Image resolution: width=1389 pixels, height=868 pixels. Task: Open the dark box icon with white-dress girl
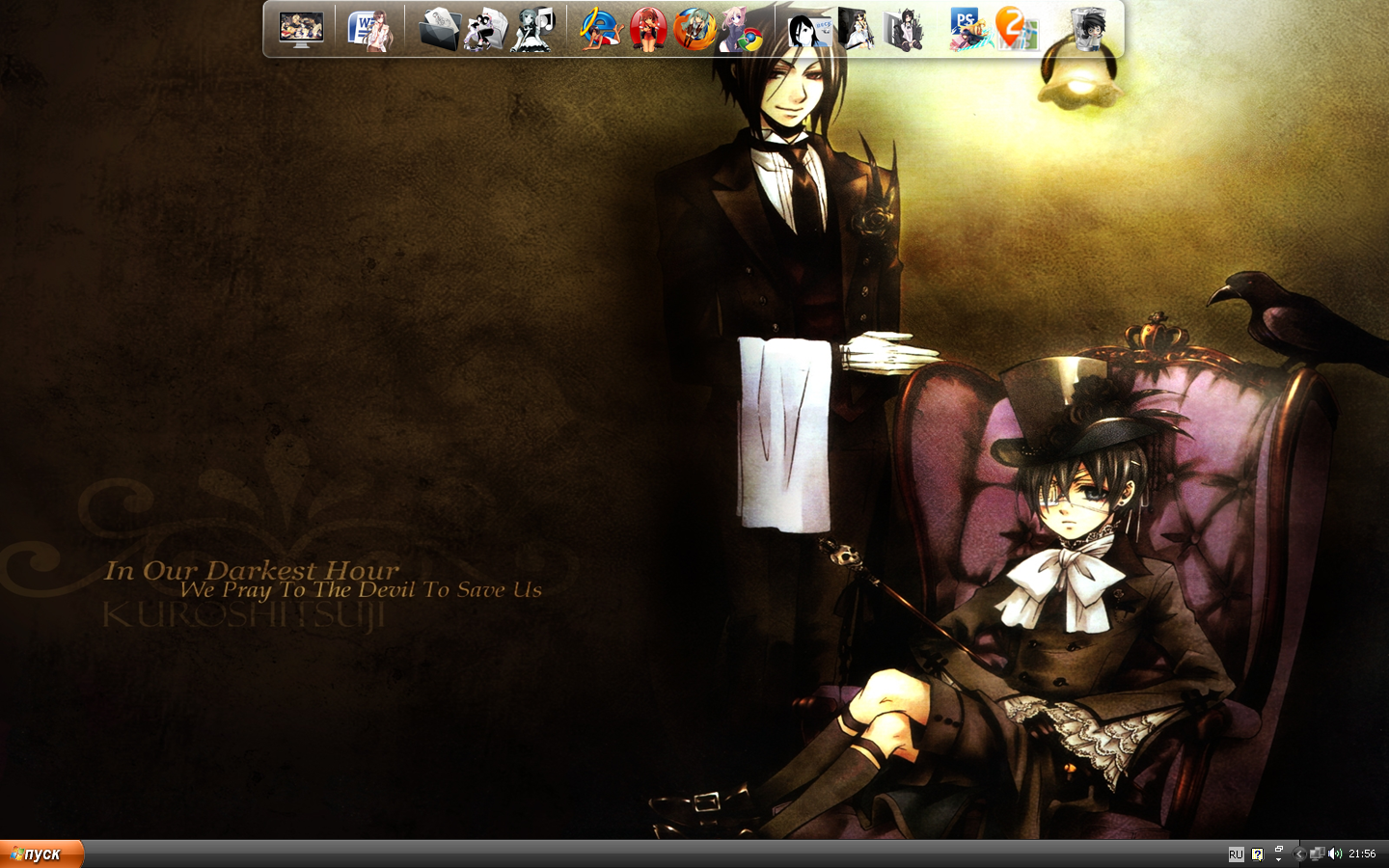pos(857,29)
